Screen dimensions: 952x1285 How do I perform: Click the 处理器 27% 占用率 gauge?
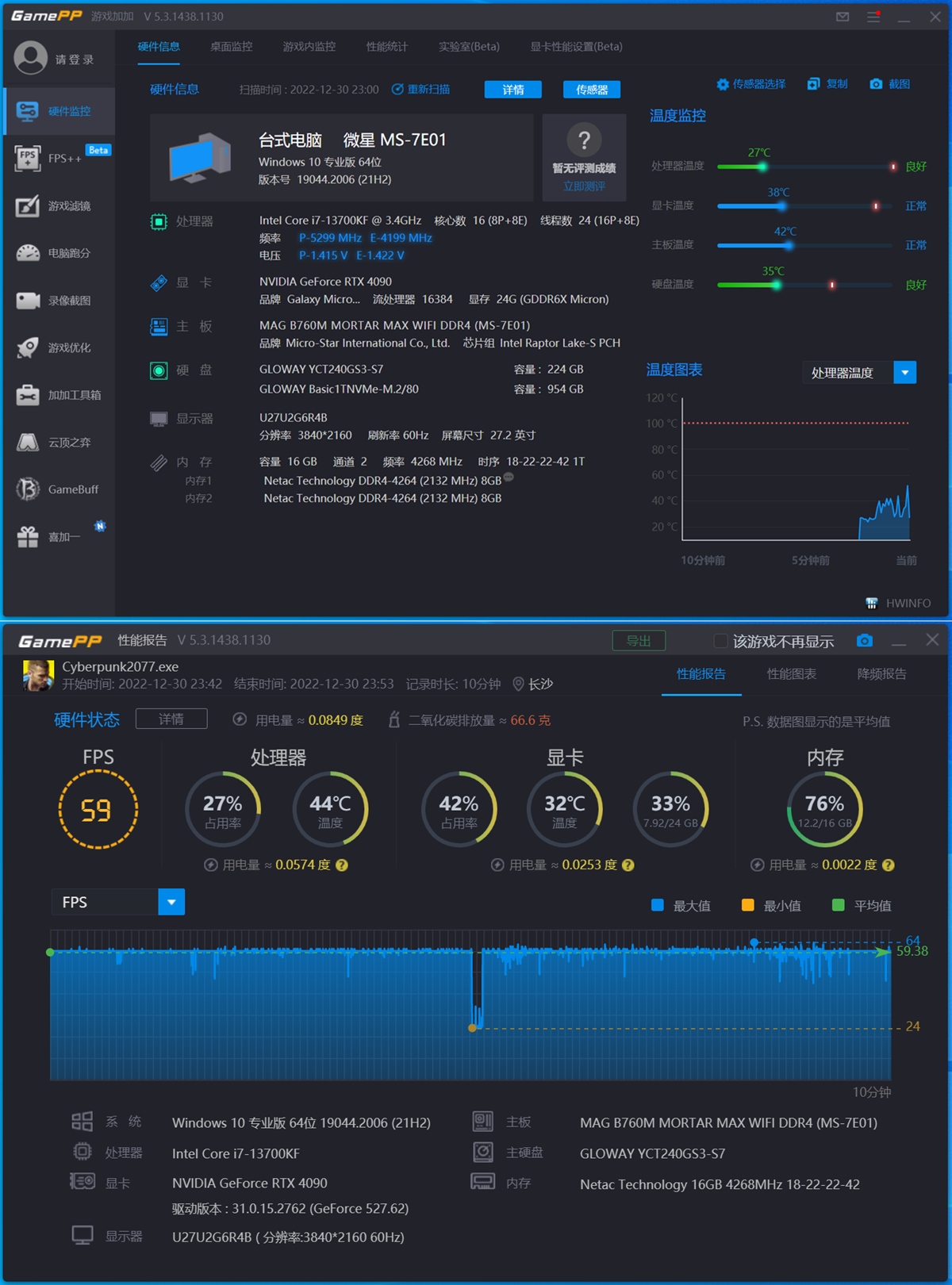click(x=223, y=809)
